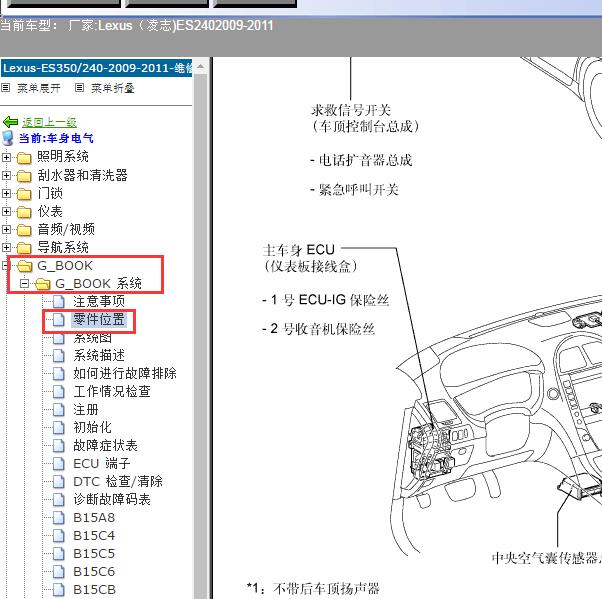Click the 音频/视频 folder icon
The height and width of the screenshot is (599, 602).
tap(24, 230)
